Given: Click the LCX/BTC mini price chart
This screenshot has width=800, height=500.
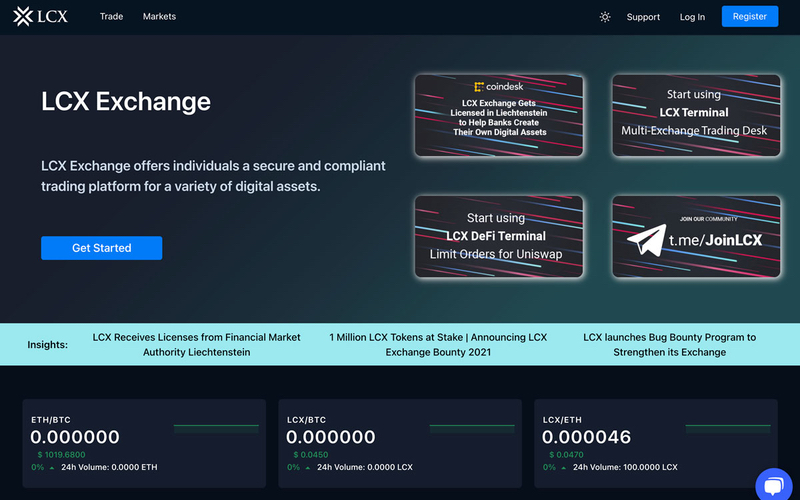Looking at the screenshot, I should click(472, 429).
